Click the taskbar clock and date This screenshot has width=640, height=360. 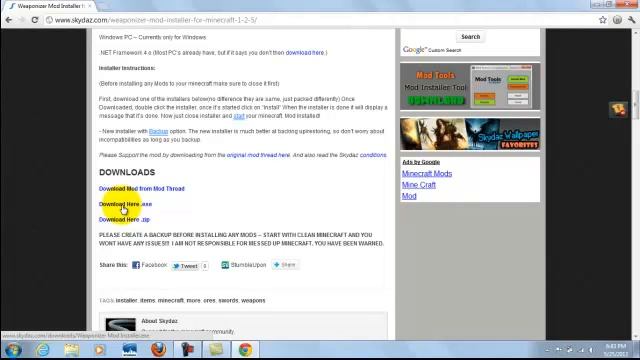coord(616,350)
